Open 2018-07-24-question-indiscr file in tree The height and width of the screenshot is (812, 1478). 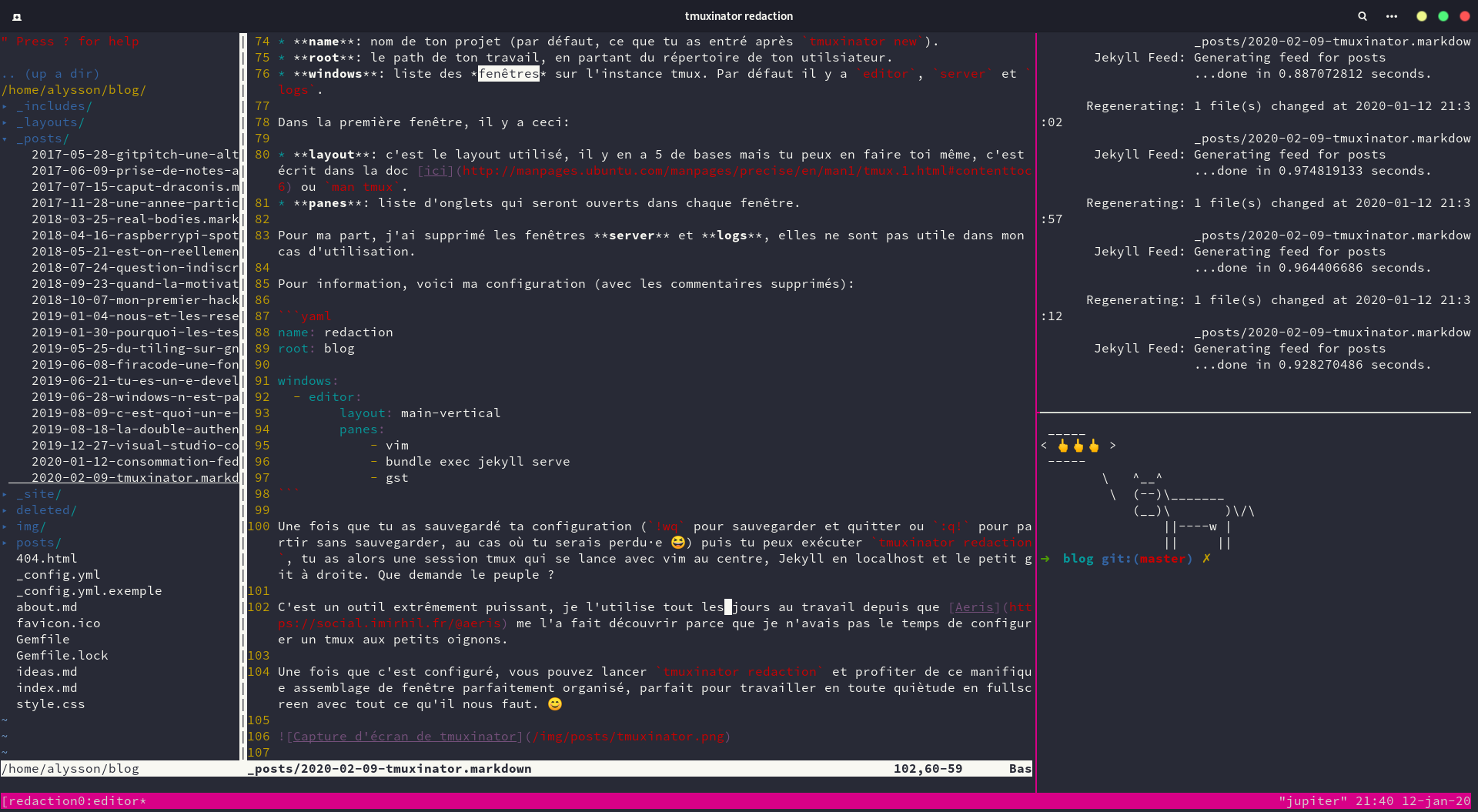[x=135, y=268]
